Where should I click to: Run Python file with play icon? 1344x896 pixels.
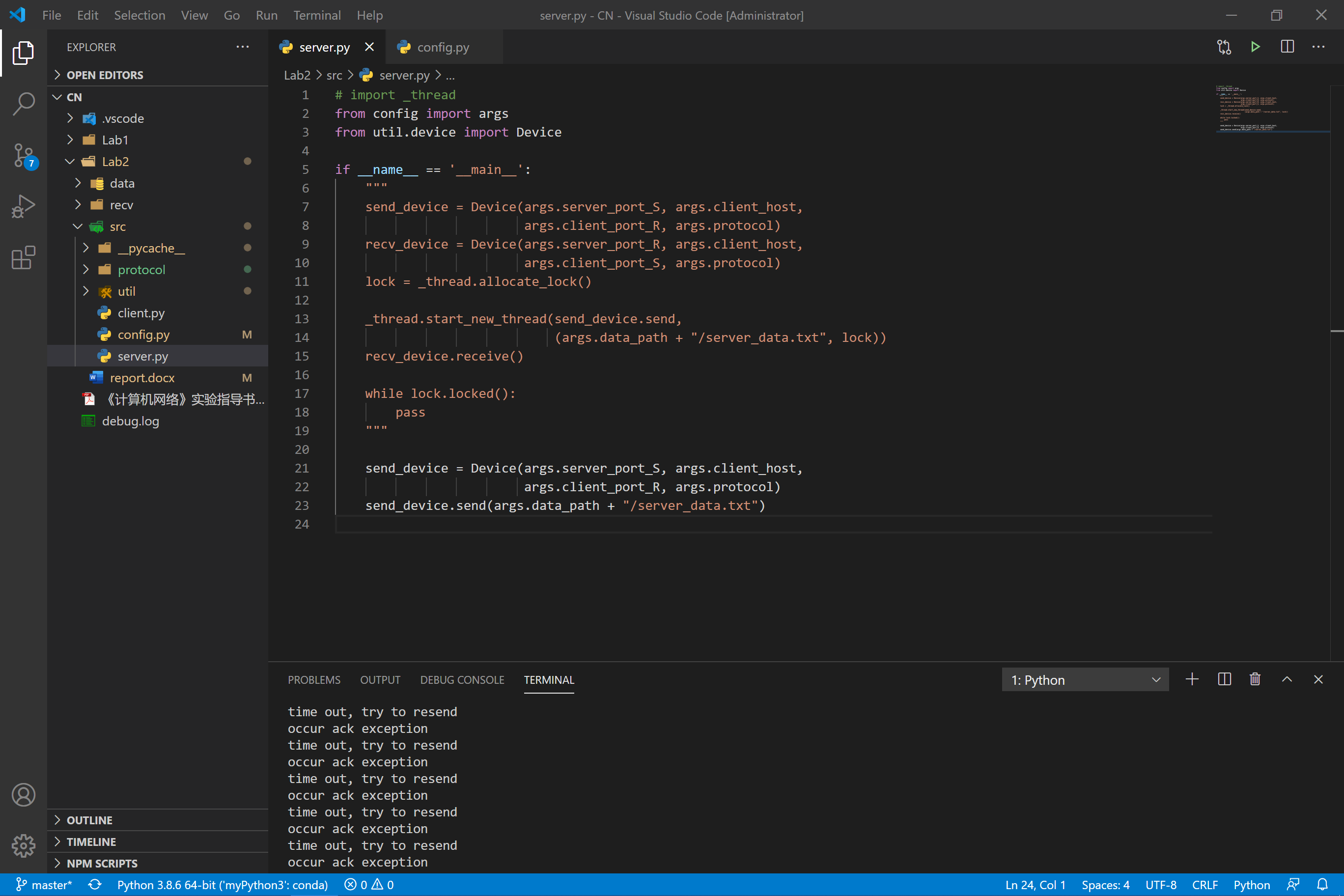pos(1255,47)
